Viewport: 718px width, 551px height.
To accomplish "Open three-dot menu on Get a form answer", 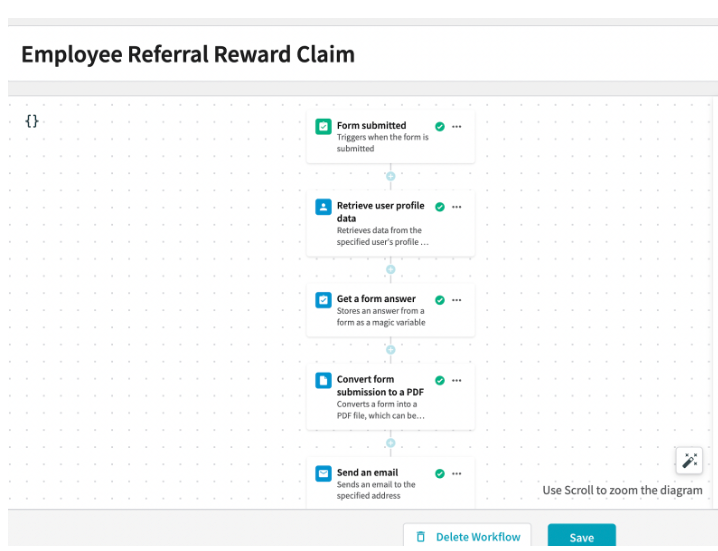I will [x=457, y=300].
